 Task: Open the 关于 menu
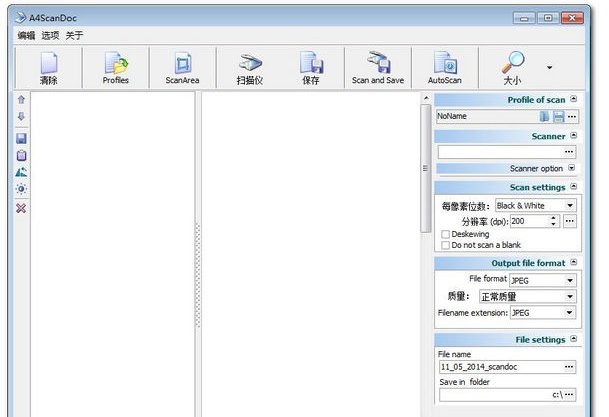[x=74, y=35]
